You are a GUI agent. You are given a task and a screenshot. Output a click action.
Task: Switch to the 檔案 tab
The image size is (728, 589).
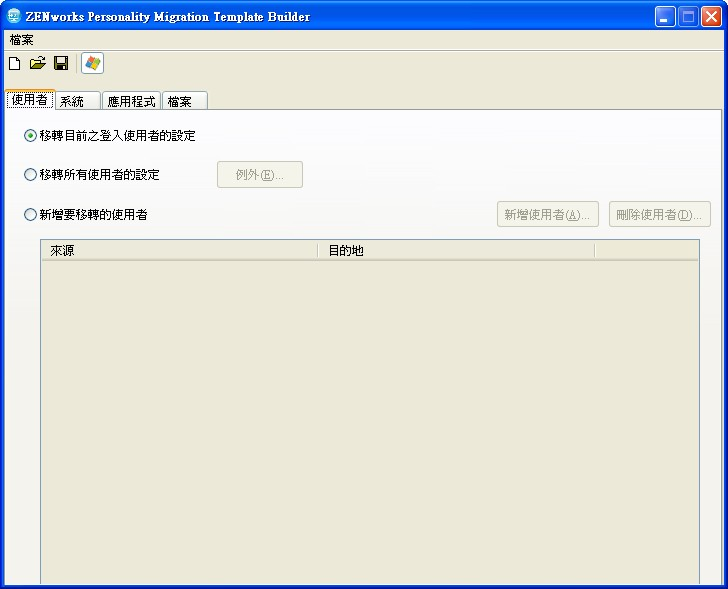pos(185,101)
